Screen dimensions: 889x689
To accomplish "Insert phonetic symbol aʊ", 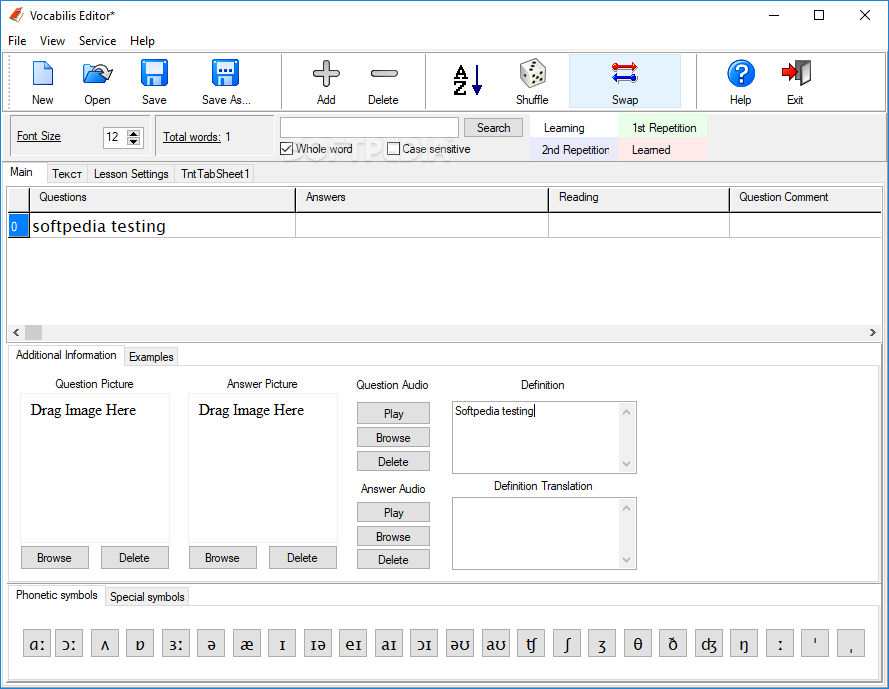I will point(496,644).
